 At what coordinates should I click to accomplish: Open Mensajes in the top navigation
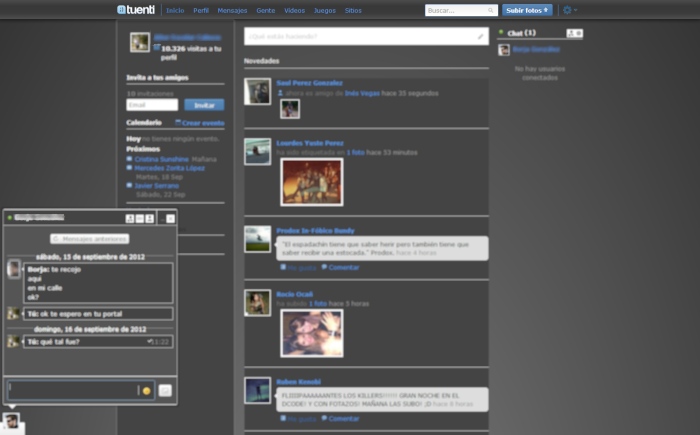tap(232, 10)
